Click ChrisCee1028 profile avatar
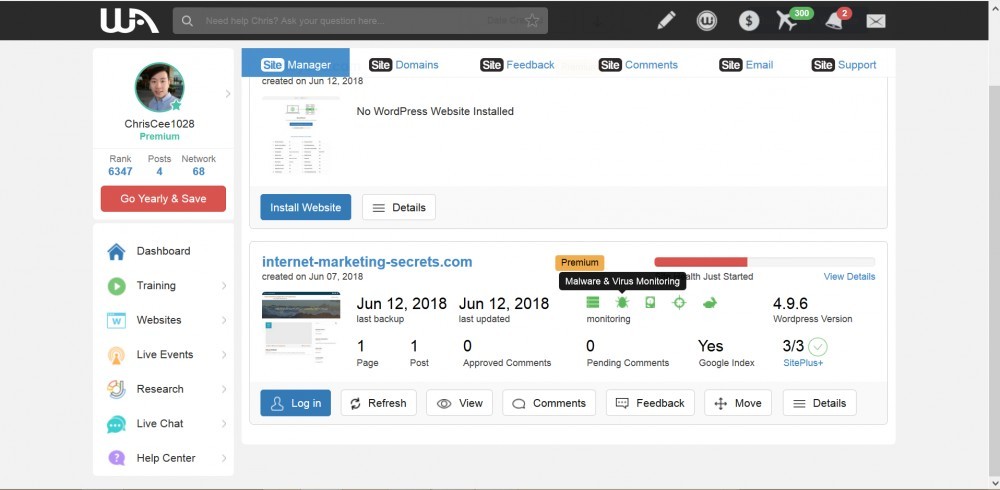This screenshot has height=490, width=1000. (x=159, y=87)
